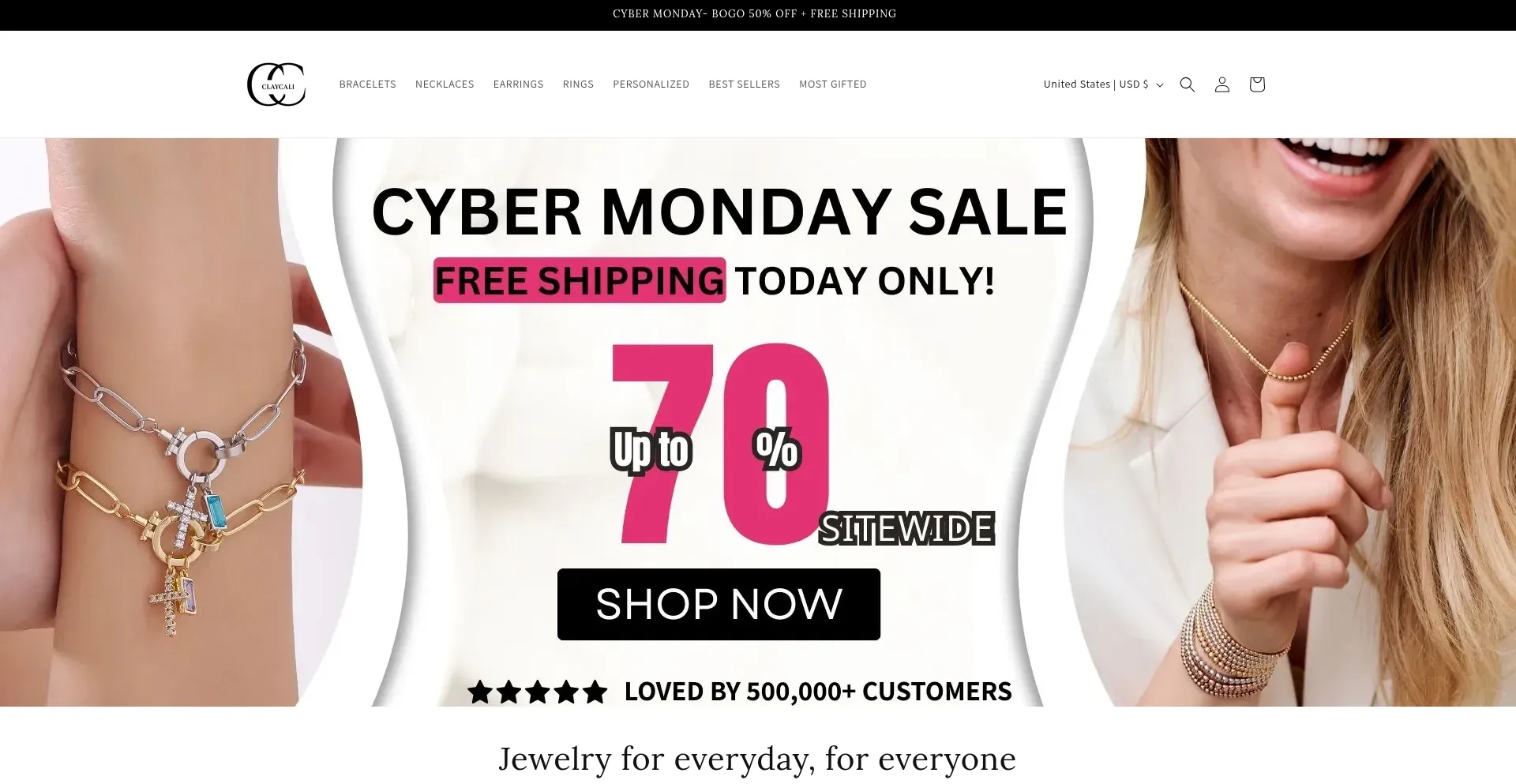Viewport: 1516px width, 784px height.
Task: Expand the United States | USD $ selector
Action: coord(1103,84)
